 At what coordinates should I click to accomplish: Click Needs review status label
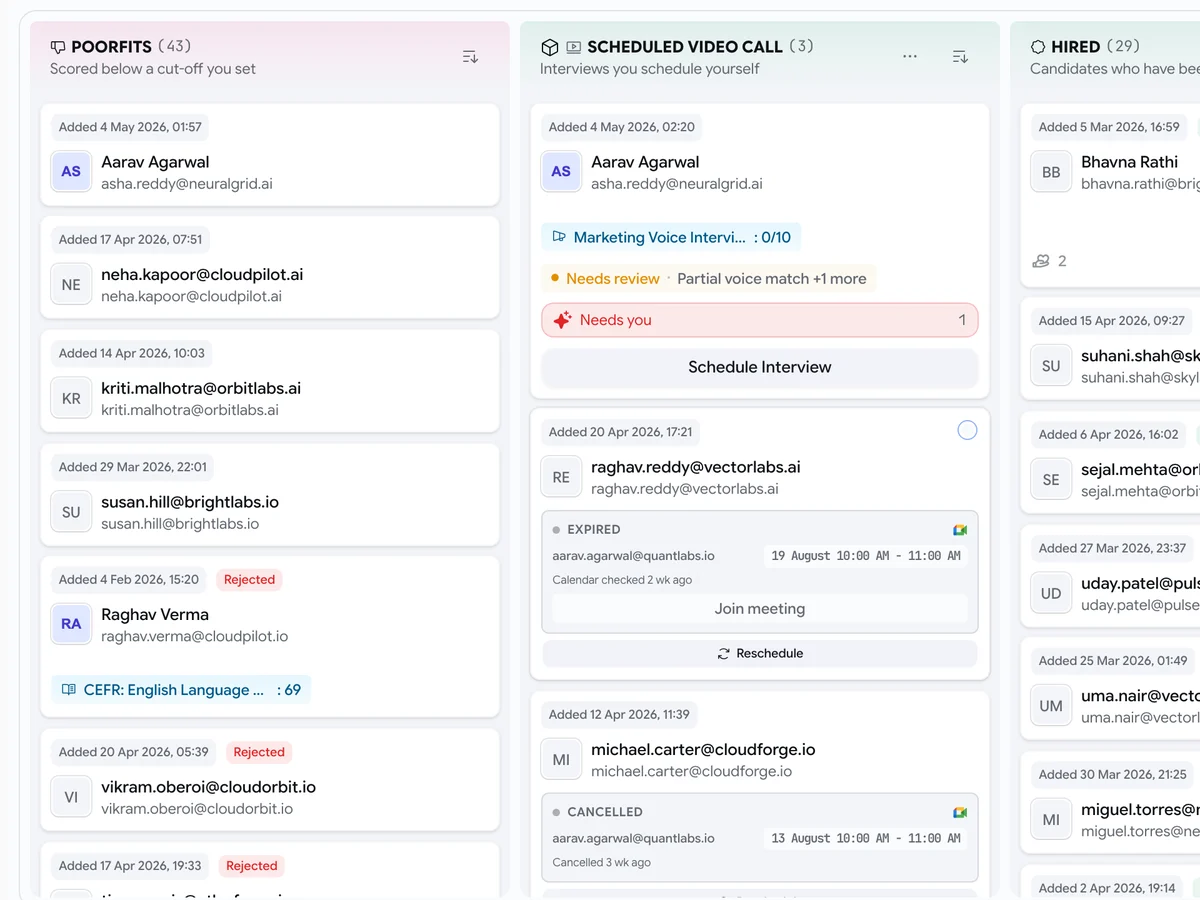pyautogui.click(x=612, y=279)
